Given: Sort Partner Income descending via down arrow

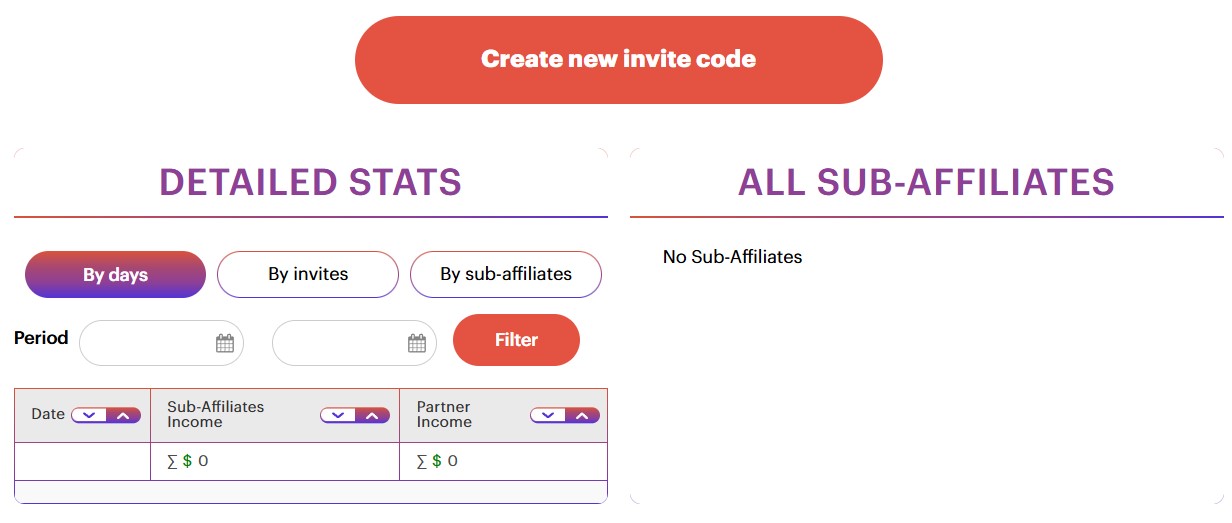Looking at the screenshot, I should click(548, 415).
